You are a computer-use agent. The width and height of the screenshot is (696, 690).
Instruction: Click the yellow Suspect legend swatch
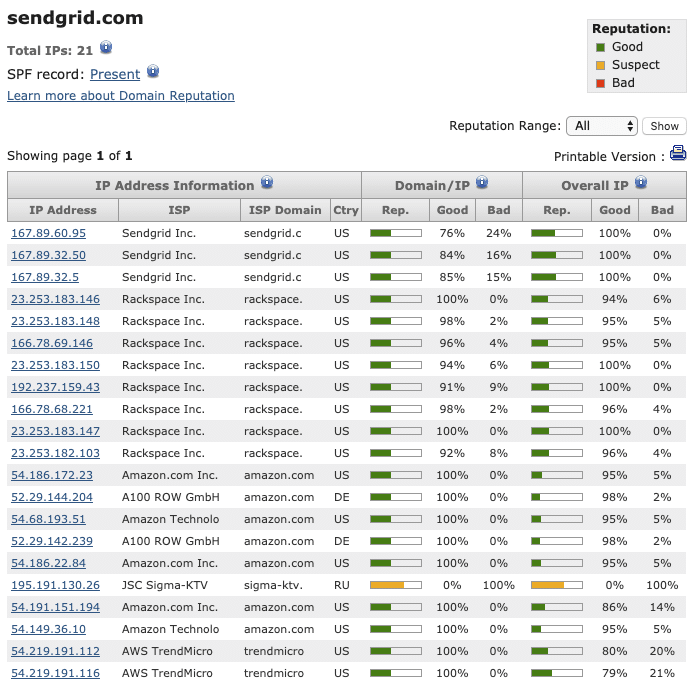coord(601,65)
